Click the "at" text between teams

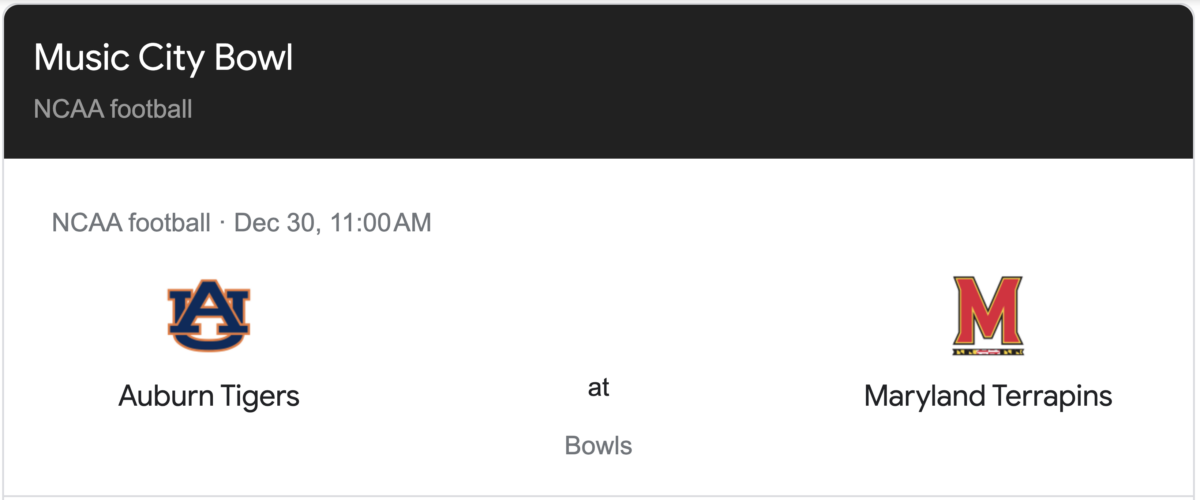click(598, 388)
